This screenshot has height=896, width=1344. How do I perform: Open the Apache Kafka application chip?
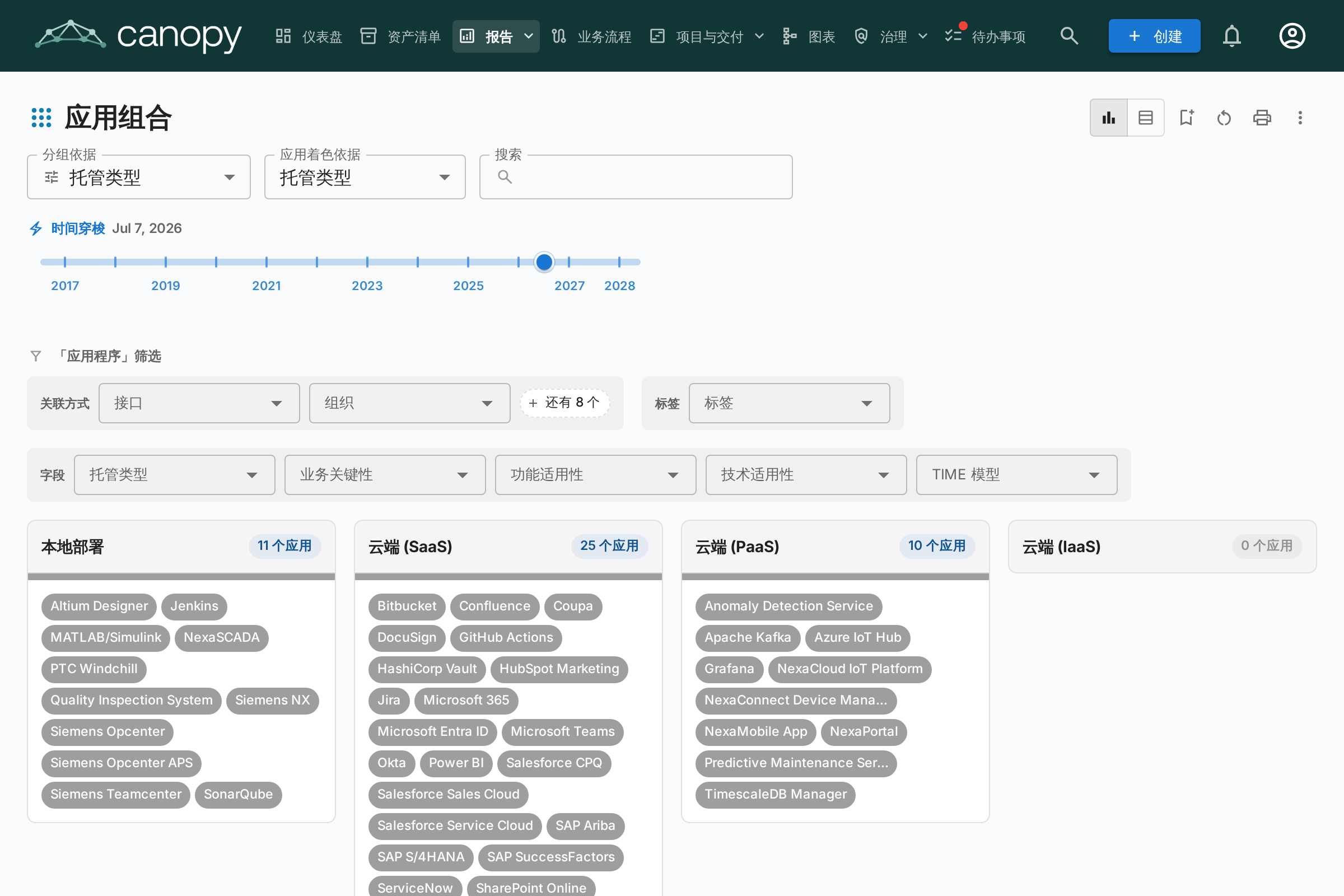[x=748, y=638]
